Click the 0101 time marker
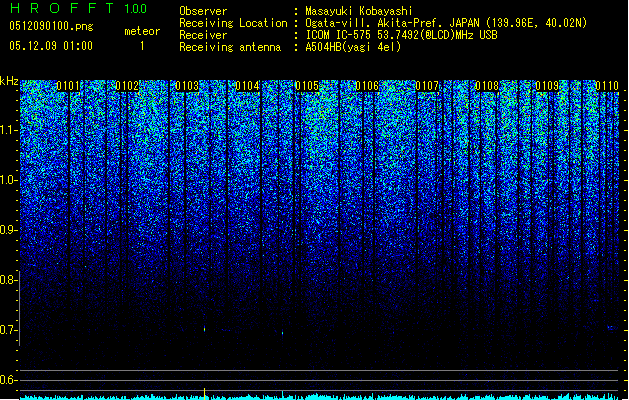 click(68, 86)
